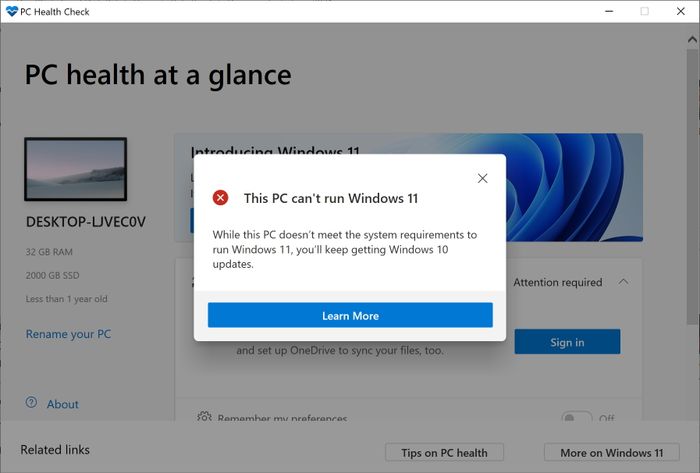The image size is (700, 473).
Task: Click the desktop wallpaper thumbnail
Action: coord(76,169)
